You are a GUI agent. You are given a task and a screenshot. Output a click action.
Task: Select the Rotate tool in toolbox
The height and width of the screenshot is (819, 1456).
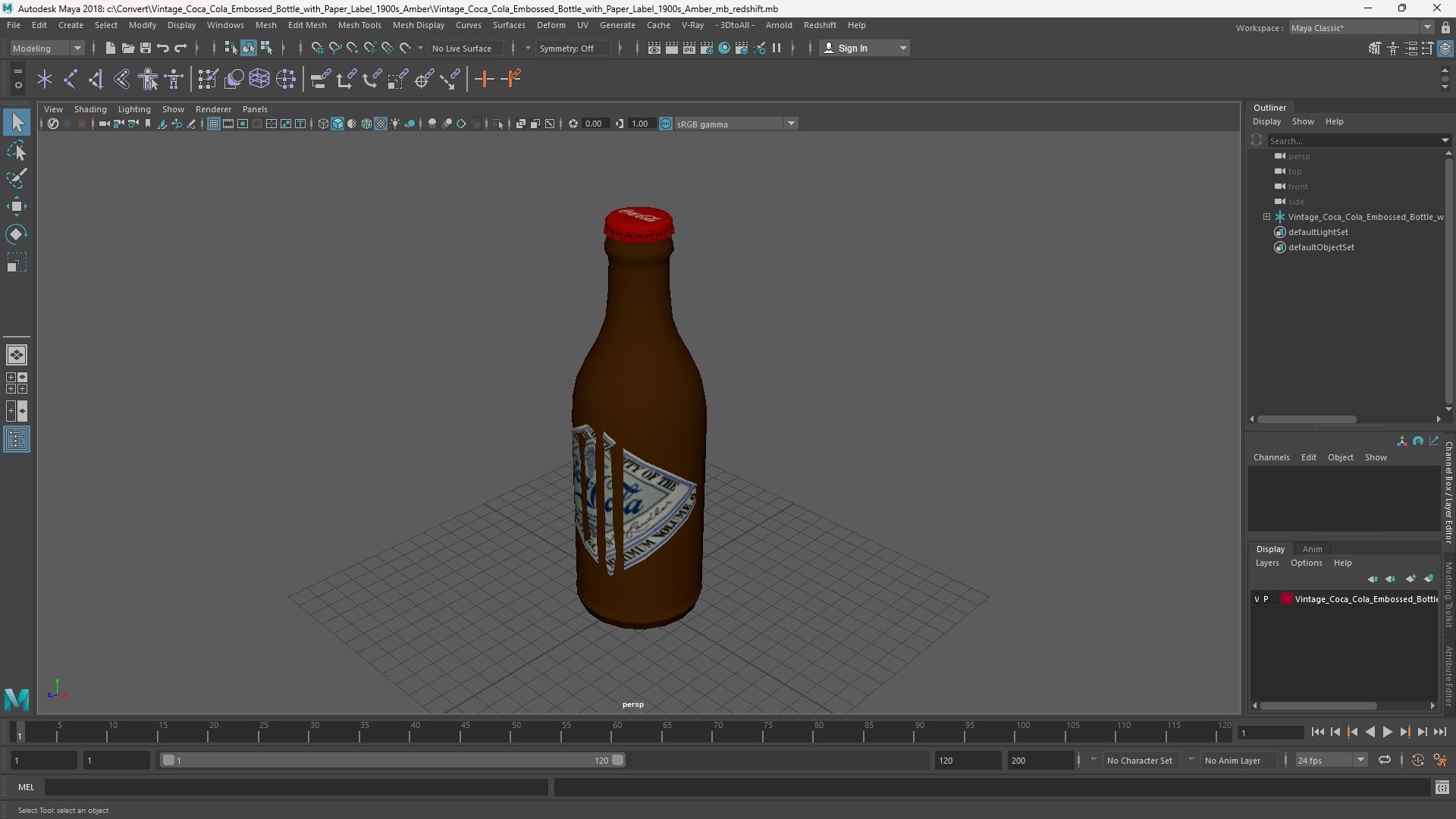(17, 234)
